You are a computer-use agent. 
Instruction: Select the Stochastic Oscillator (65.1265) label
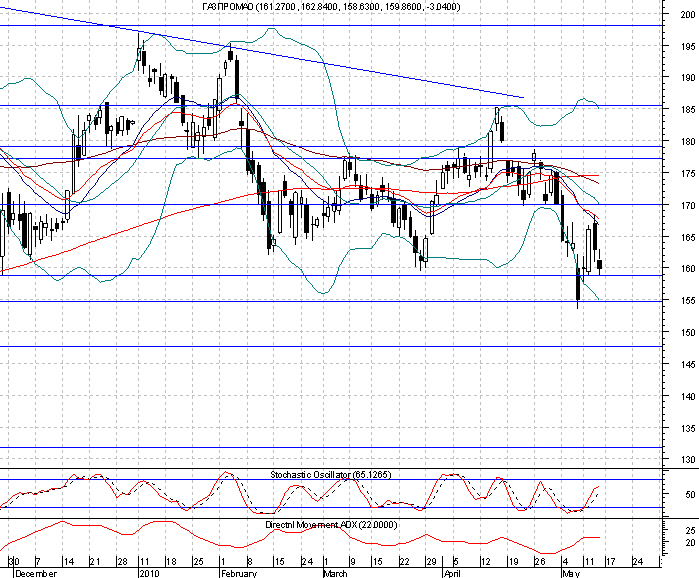coord(330,475)
